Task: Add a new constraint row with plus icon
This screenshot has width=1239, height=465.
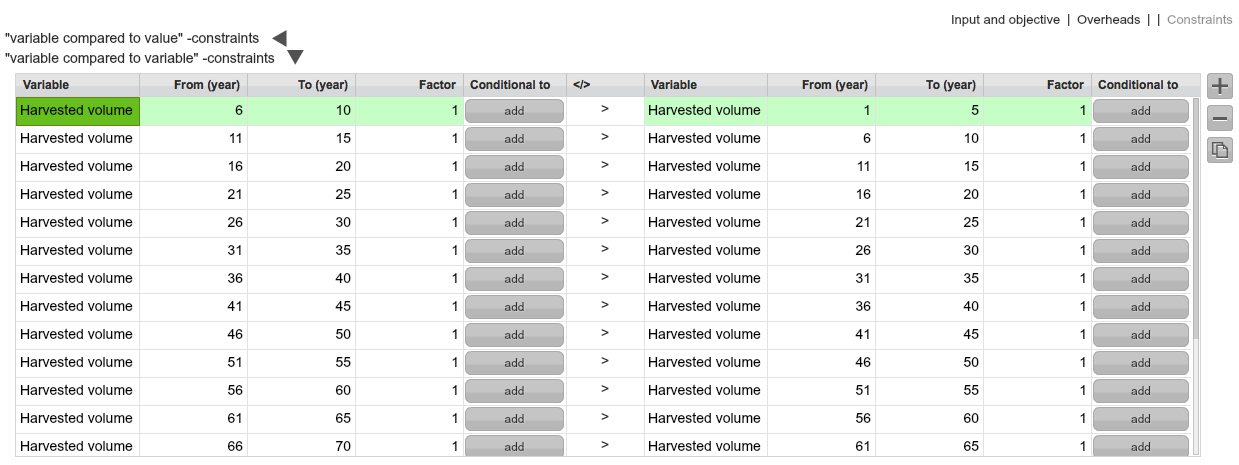Action: pos(1219,86)
